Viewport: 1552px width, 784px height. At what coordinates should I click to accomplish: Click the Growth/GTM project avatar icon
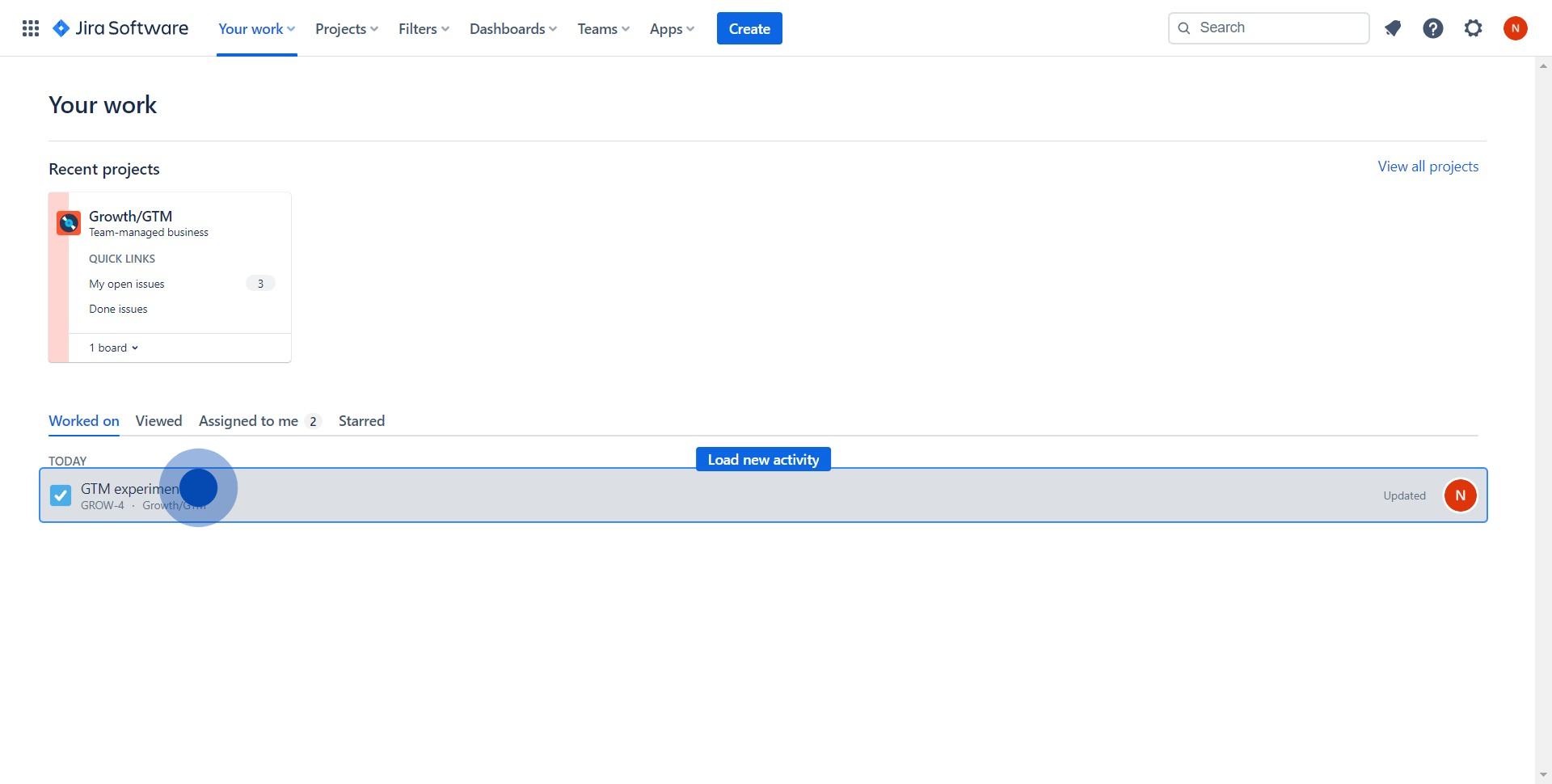coord(69,222)
